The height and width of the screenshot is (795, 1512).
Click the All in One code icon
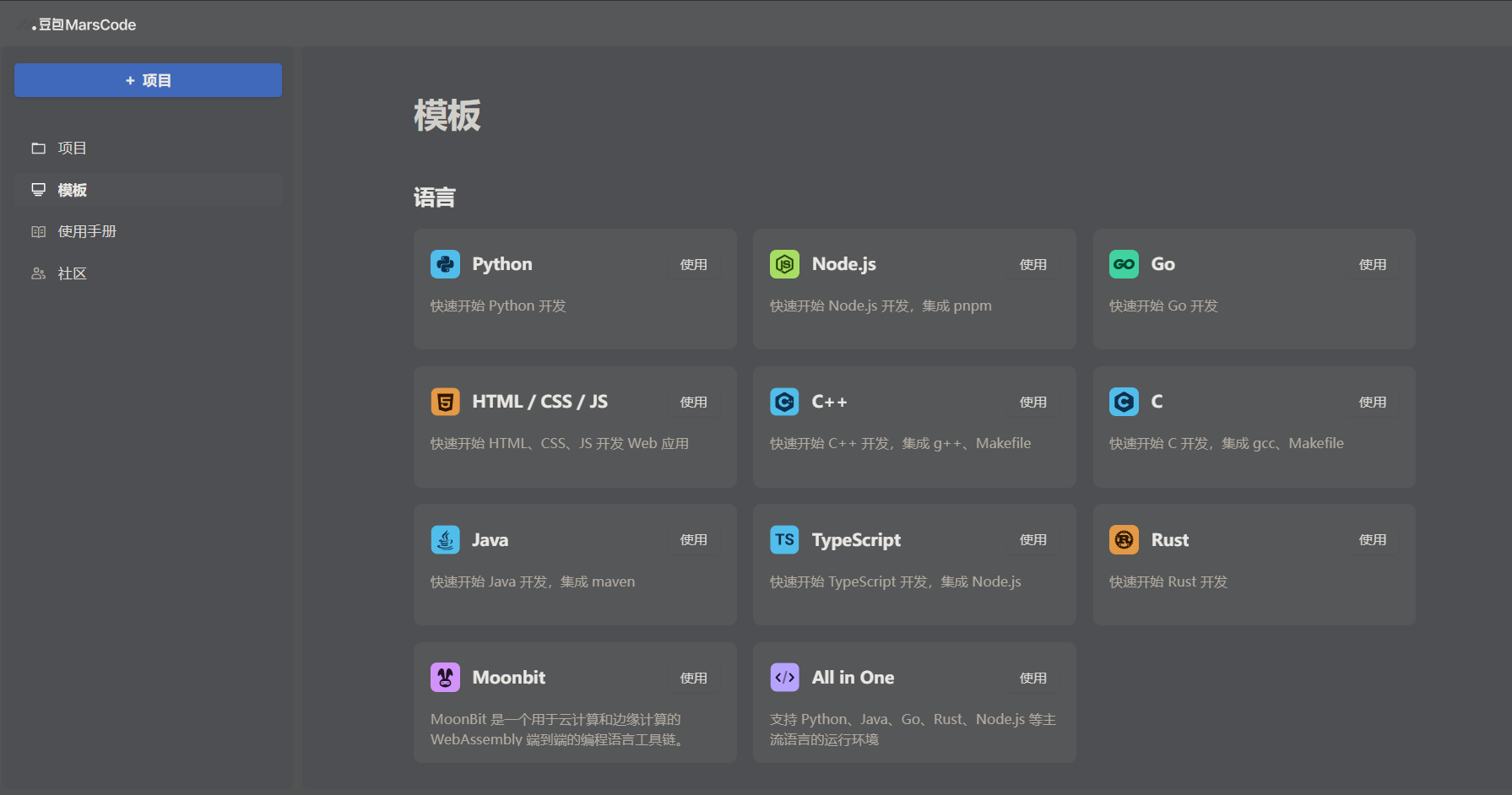tap(784, 677)
